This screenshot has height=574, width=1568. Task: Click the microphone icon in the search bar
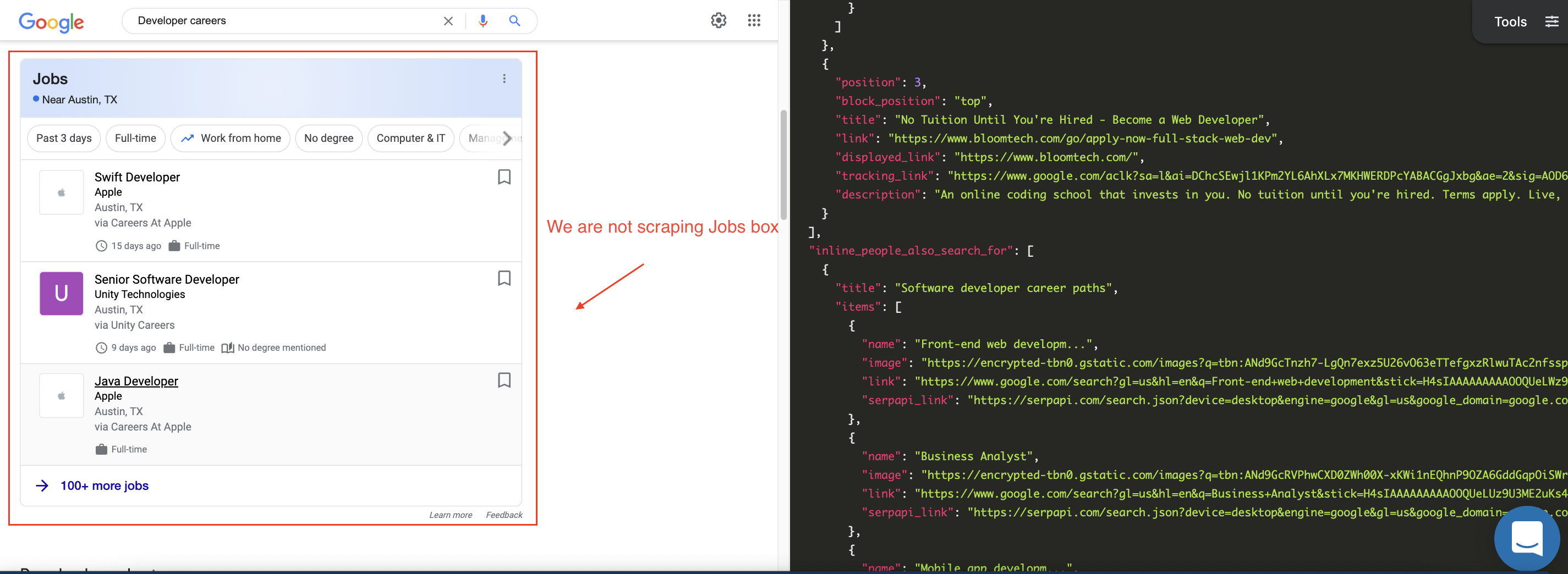pyautogui.click(x=483, y=20)
